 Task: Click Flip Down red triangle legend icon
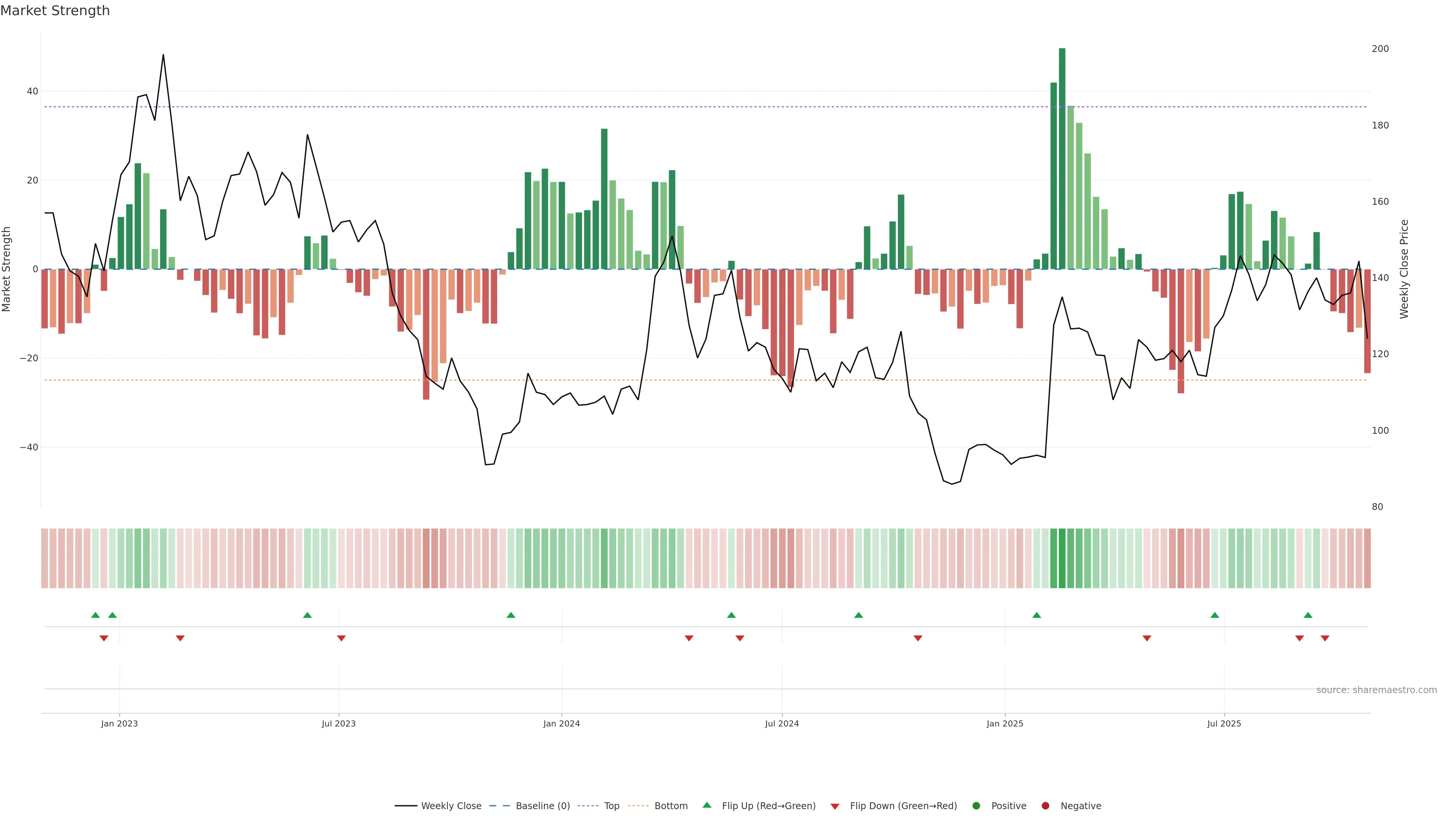[x=835, y=806]
